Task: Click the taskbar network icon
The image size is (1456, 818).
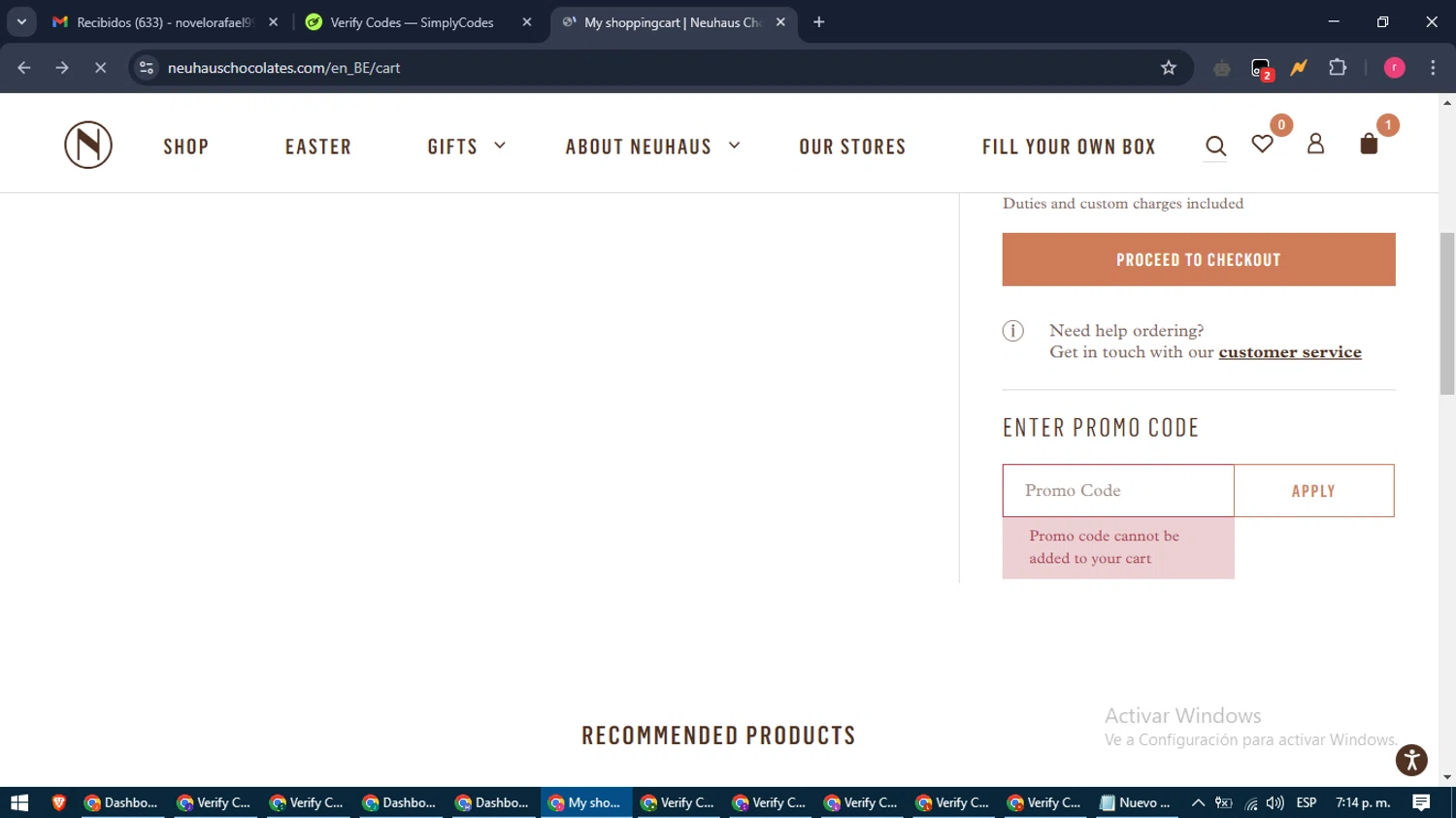Action: tap(1251, 803)
